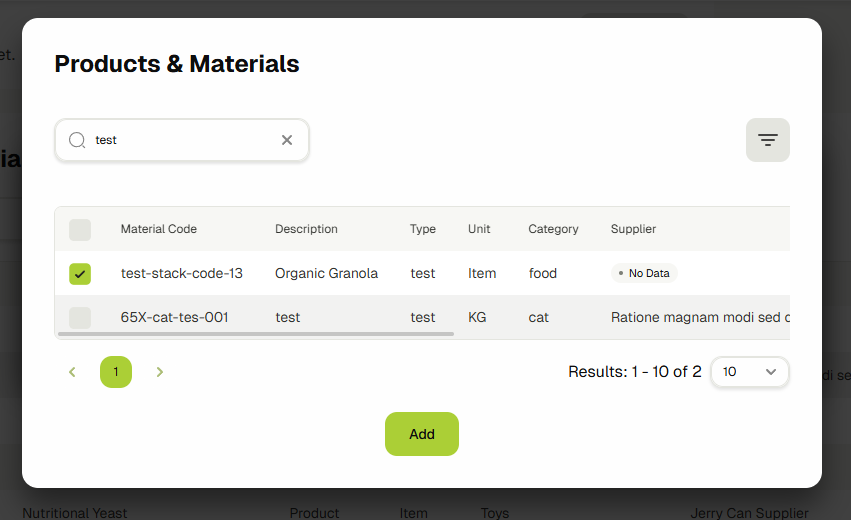851x520 pixels.
Task: Sort by Description column header
Action: click(x=306, y=229)
